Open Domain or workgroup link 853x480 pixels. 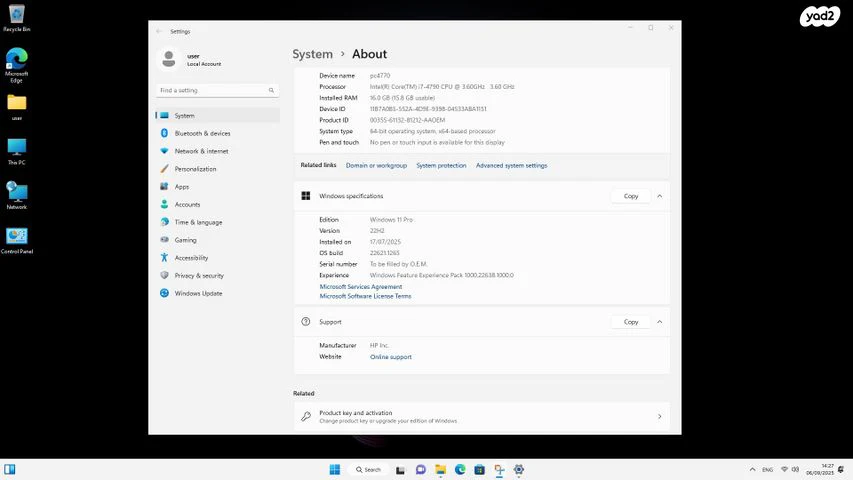(x=376, y=165)
